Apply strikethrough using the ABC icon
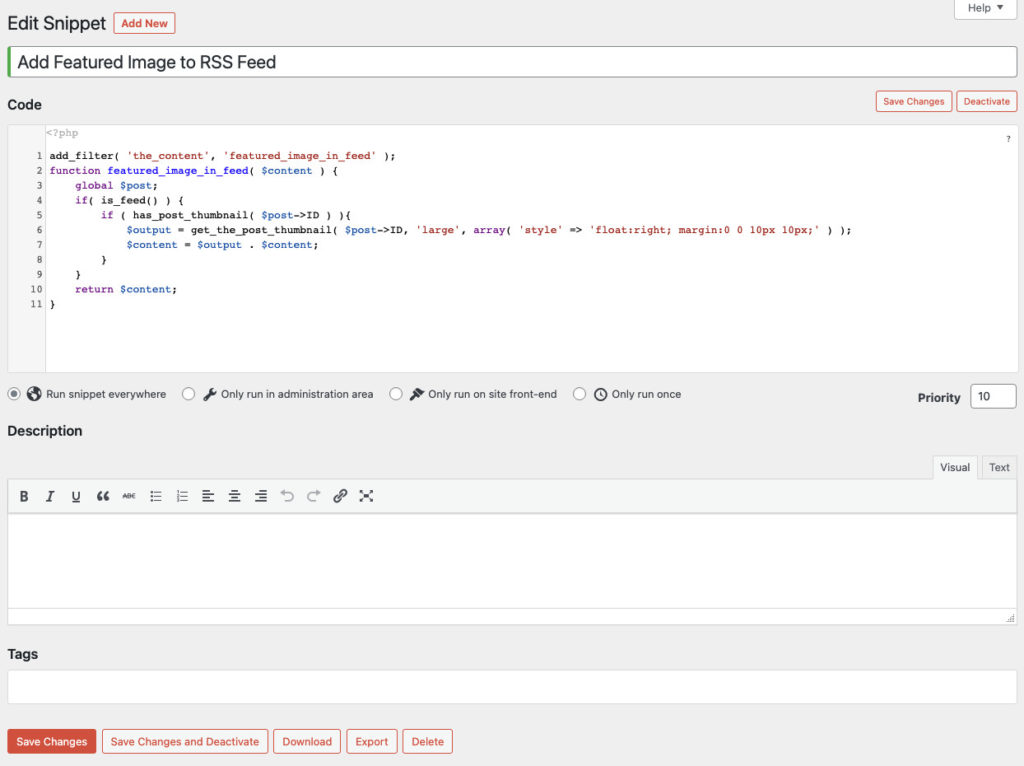This screenshot has height=766, width=1024. click(129, 496)
